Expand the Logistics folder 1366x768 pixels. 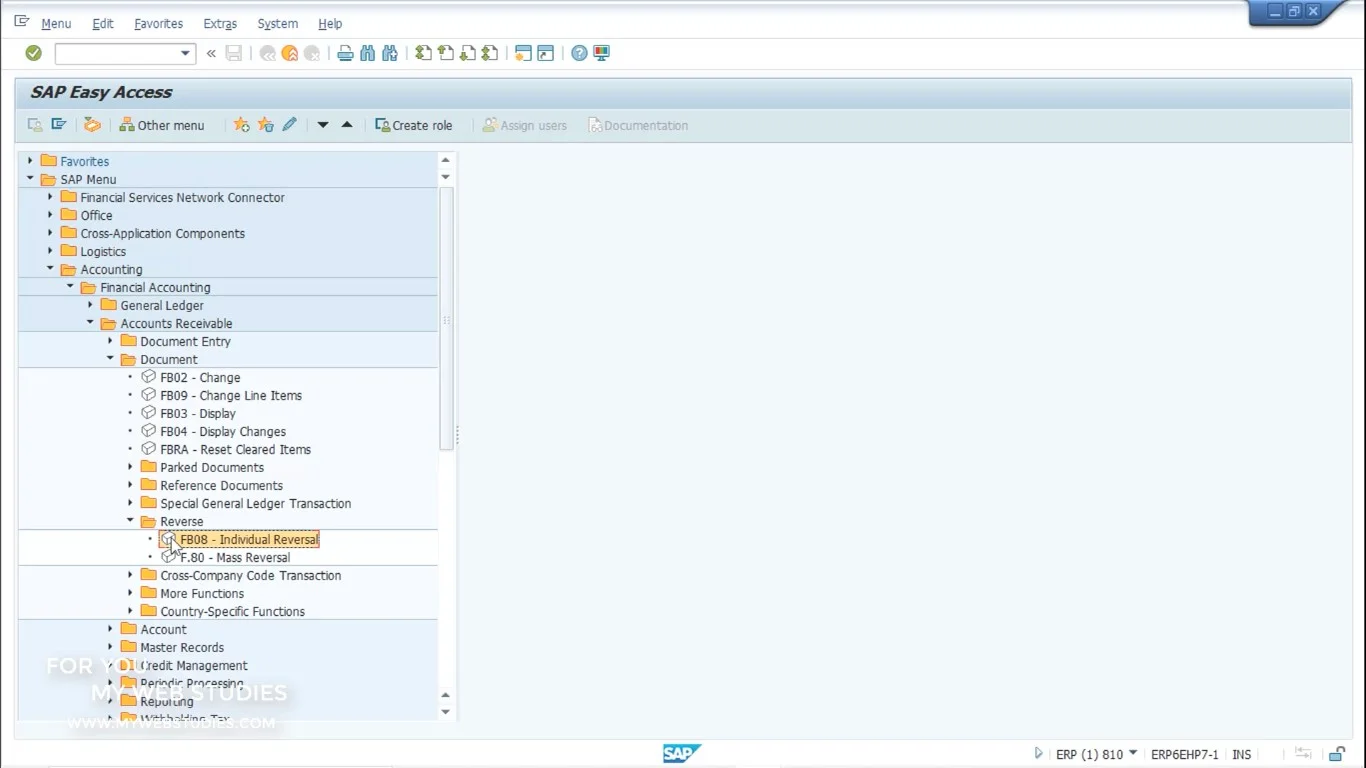point(50,251)
